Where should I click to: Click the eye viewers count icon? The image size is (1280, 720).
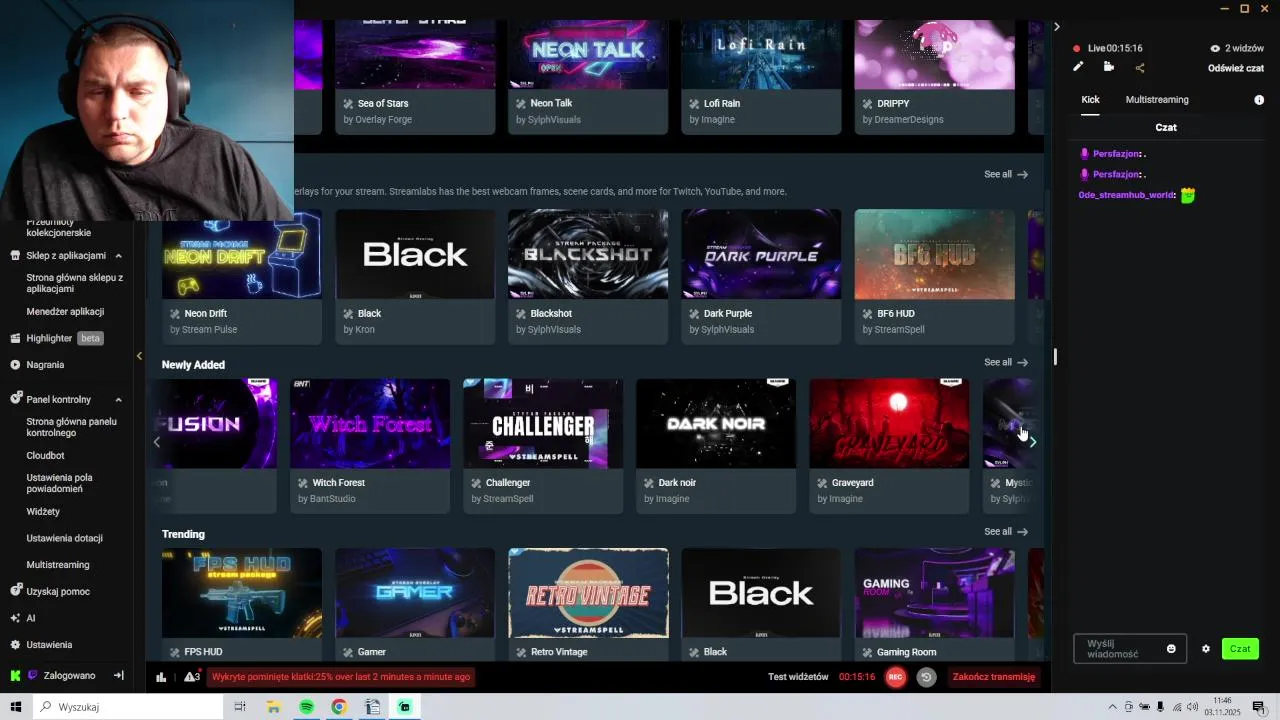[x=1215, y=48]
